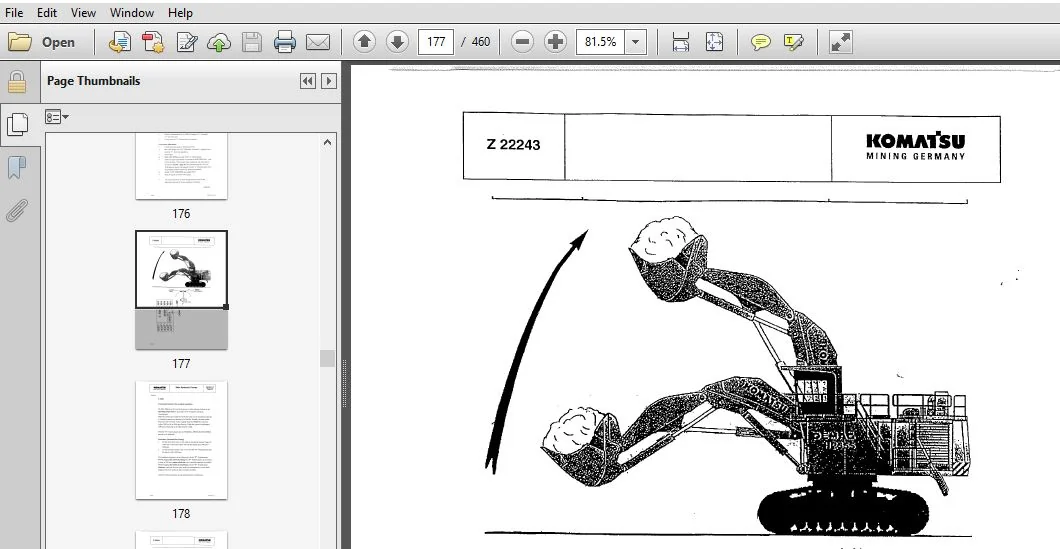This screenshot has height=549, width=1060.
Task: Switch to read mode fullscreen icon
Action: coord(840,42)
